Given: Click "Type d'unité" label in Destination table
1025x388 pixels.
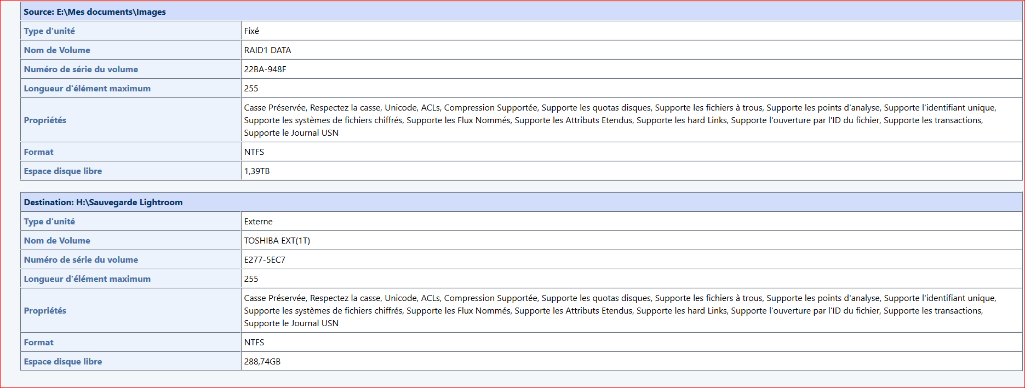Looking at the screenshot, I should 50,221.
